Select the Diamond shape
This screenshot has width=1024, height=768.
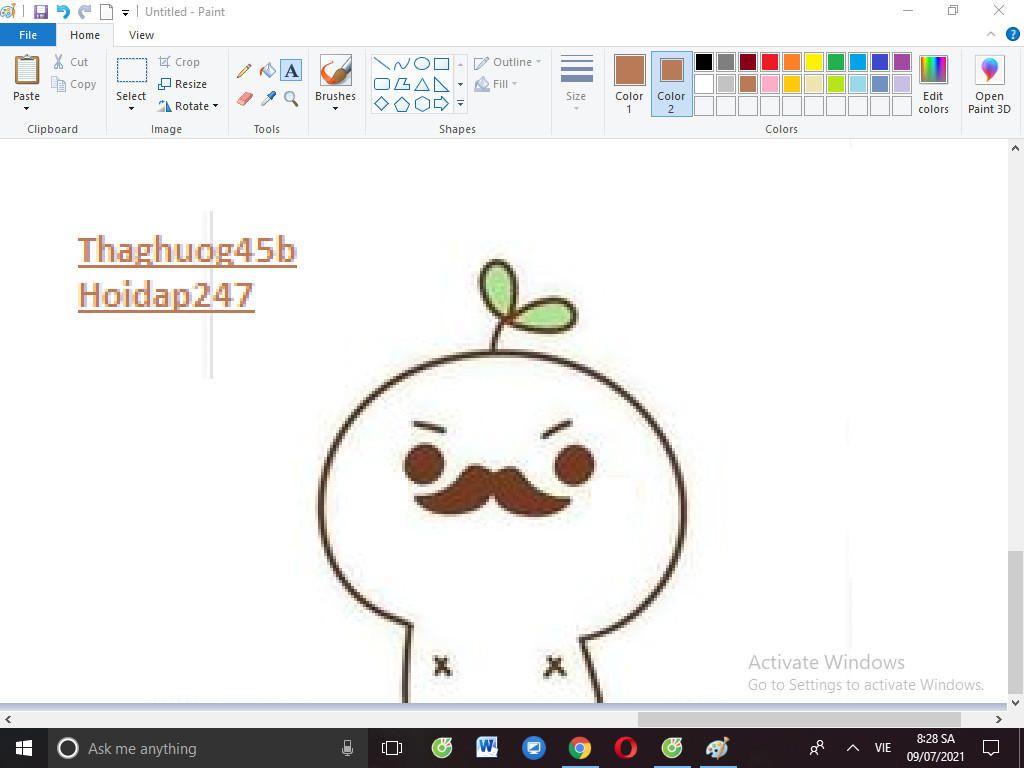point(382,104)
